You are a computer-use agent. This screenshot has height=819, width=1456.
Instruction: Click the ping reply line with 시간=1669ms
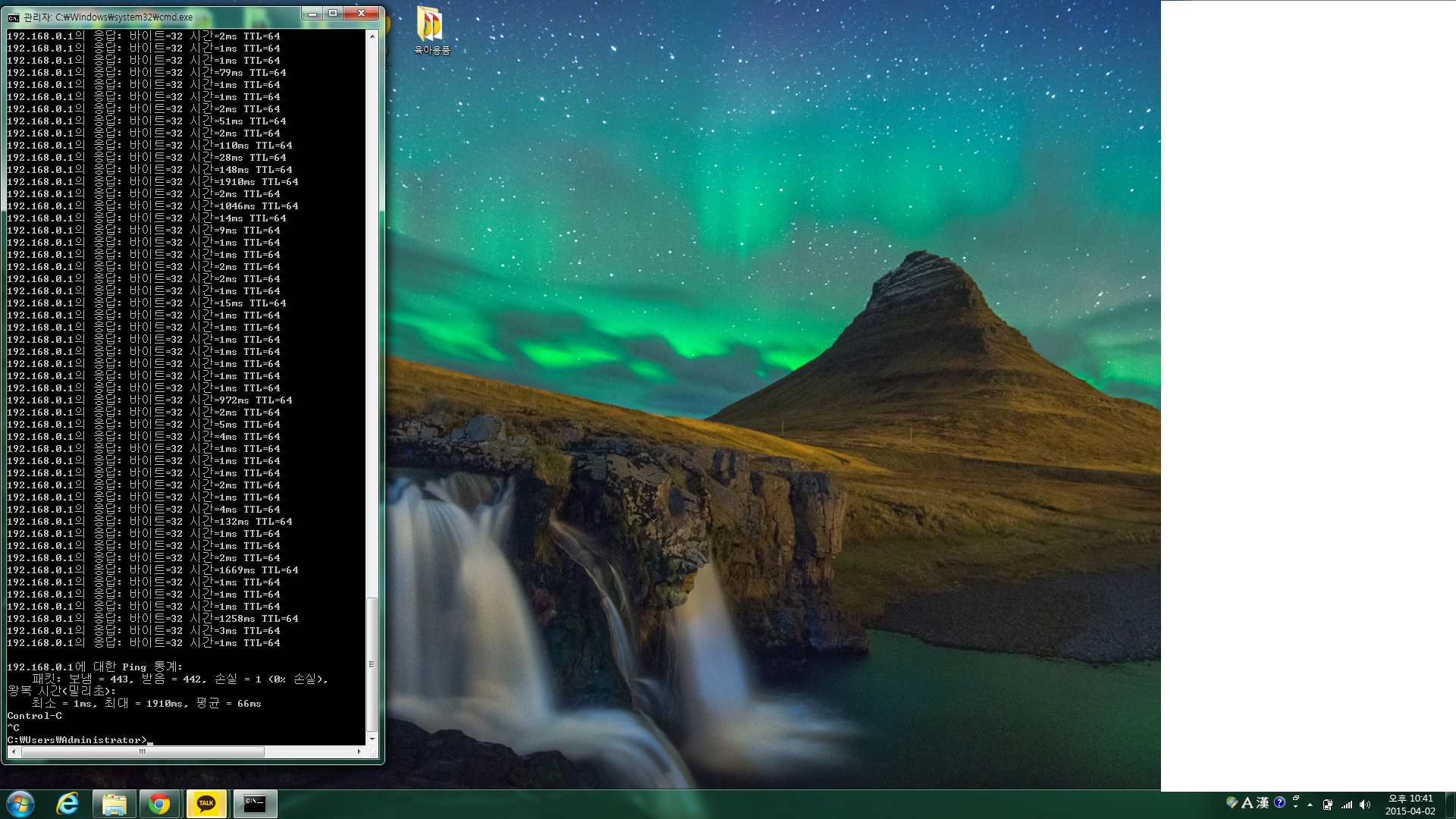coord(152,570)
